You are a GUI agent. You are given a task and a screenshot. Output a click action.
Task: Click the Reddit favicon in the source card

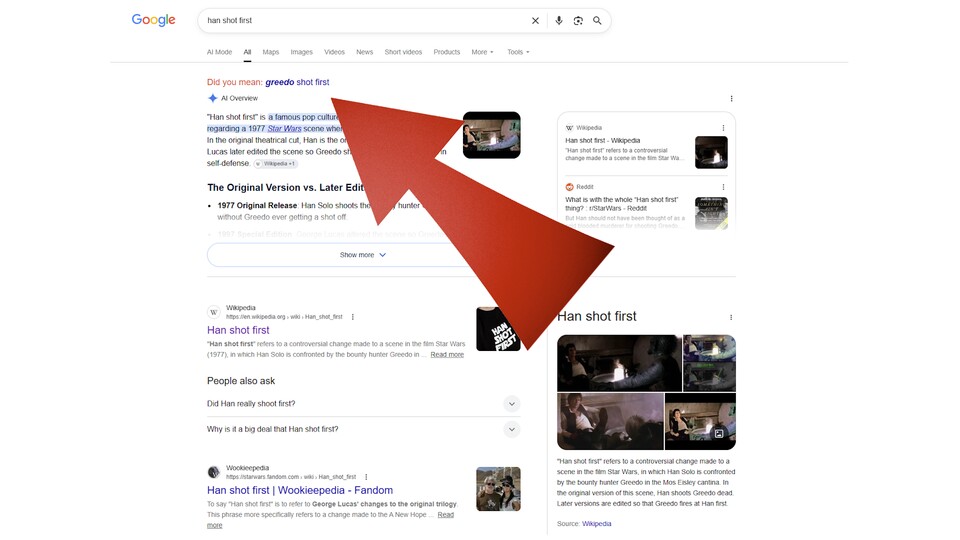coord(569,187)
